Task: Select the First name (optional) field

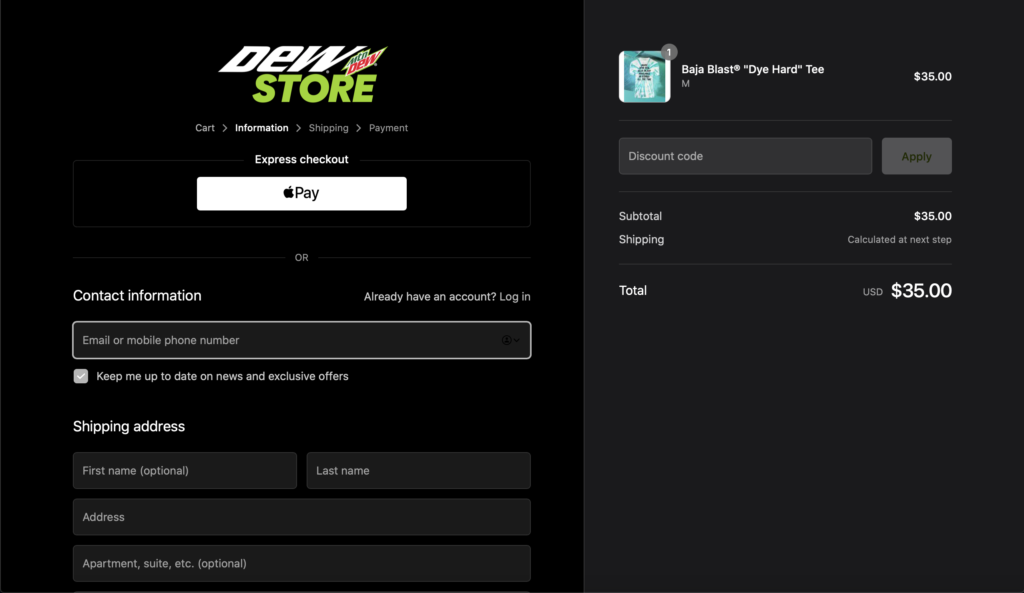Action: point(184,470)
